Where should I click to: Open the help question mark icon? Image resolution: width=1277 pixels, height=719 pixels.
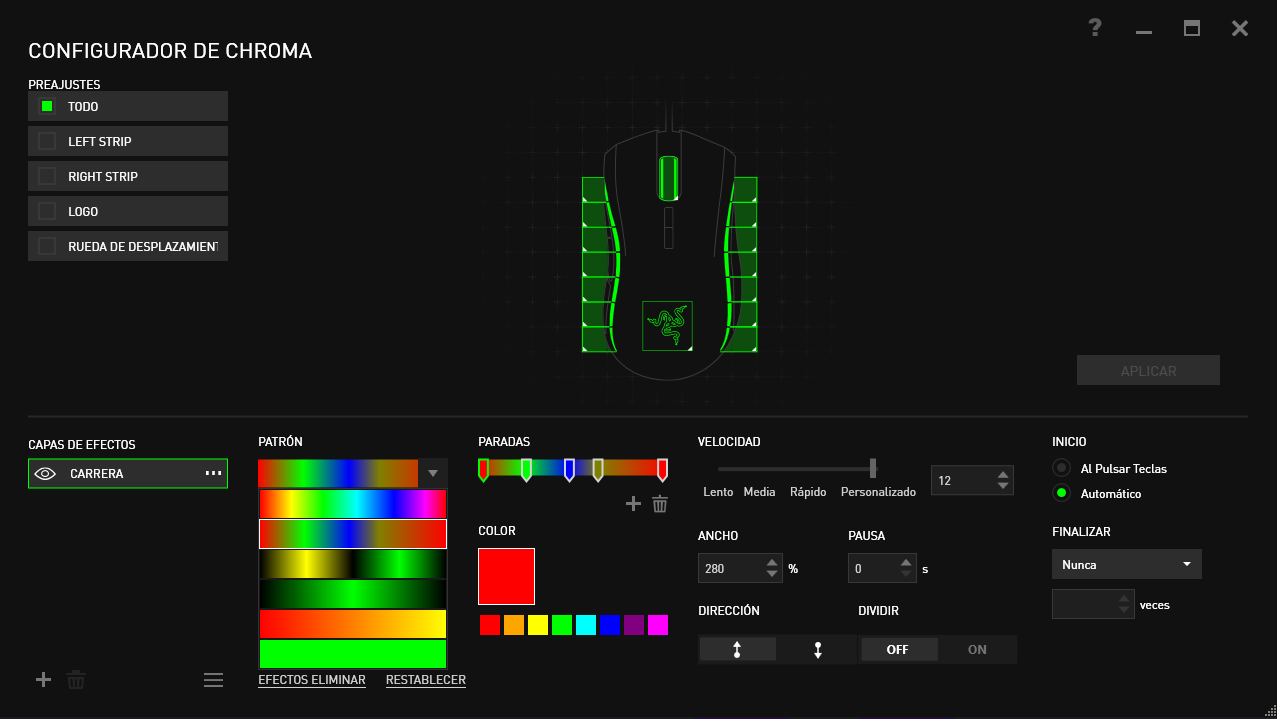(1095, 28)
